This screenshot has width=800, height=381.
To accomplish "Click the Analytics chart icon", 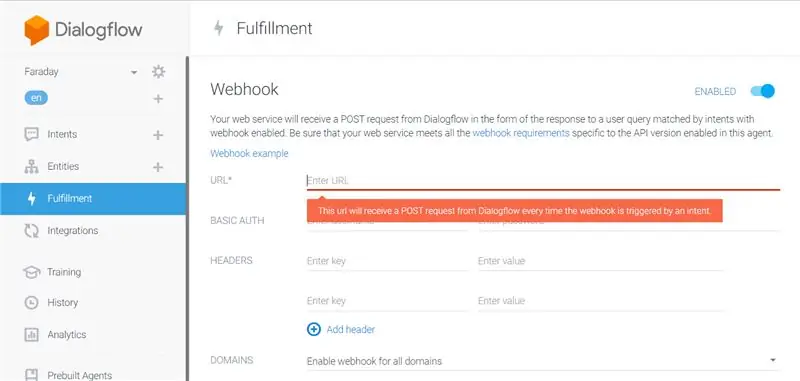I will click(x=32, y=335).
